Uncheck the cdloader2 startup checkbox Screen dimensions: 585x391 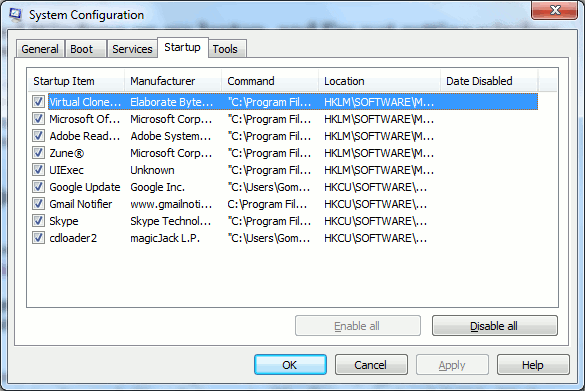38,238
